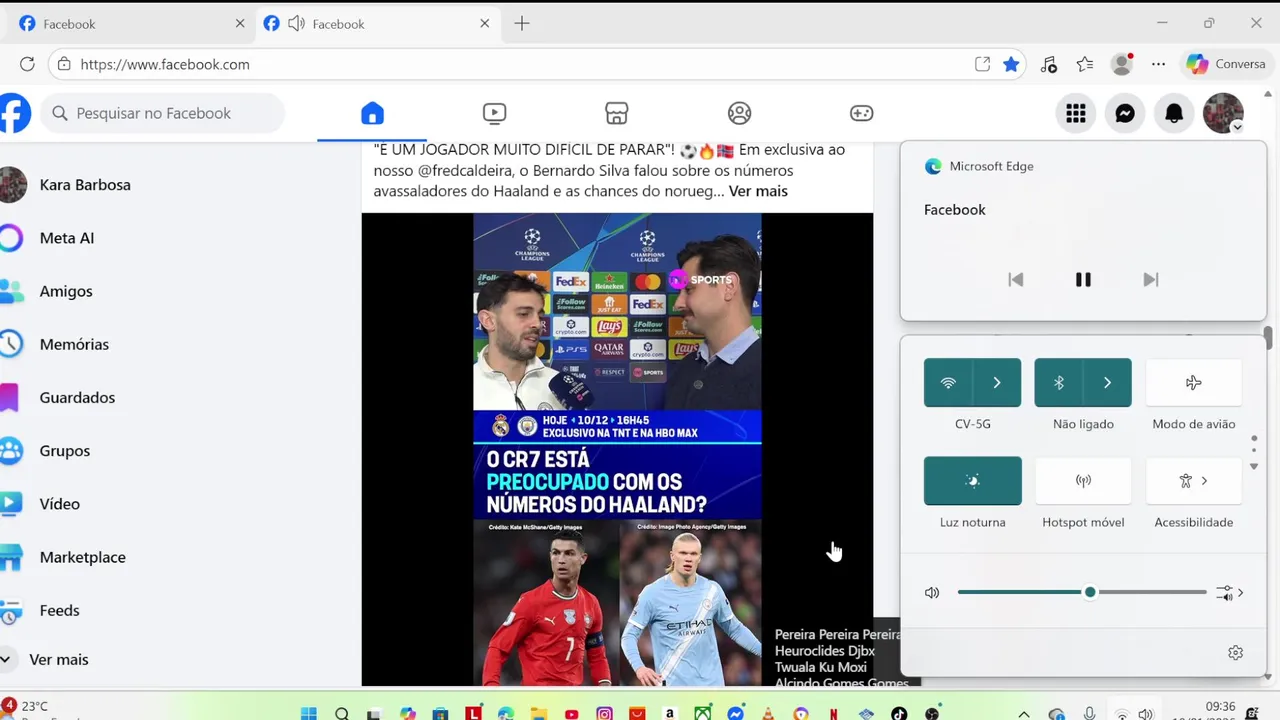Mute the speaker volume icon

click(x=932, y=592)
